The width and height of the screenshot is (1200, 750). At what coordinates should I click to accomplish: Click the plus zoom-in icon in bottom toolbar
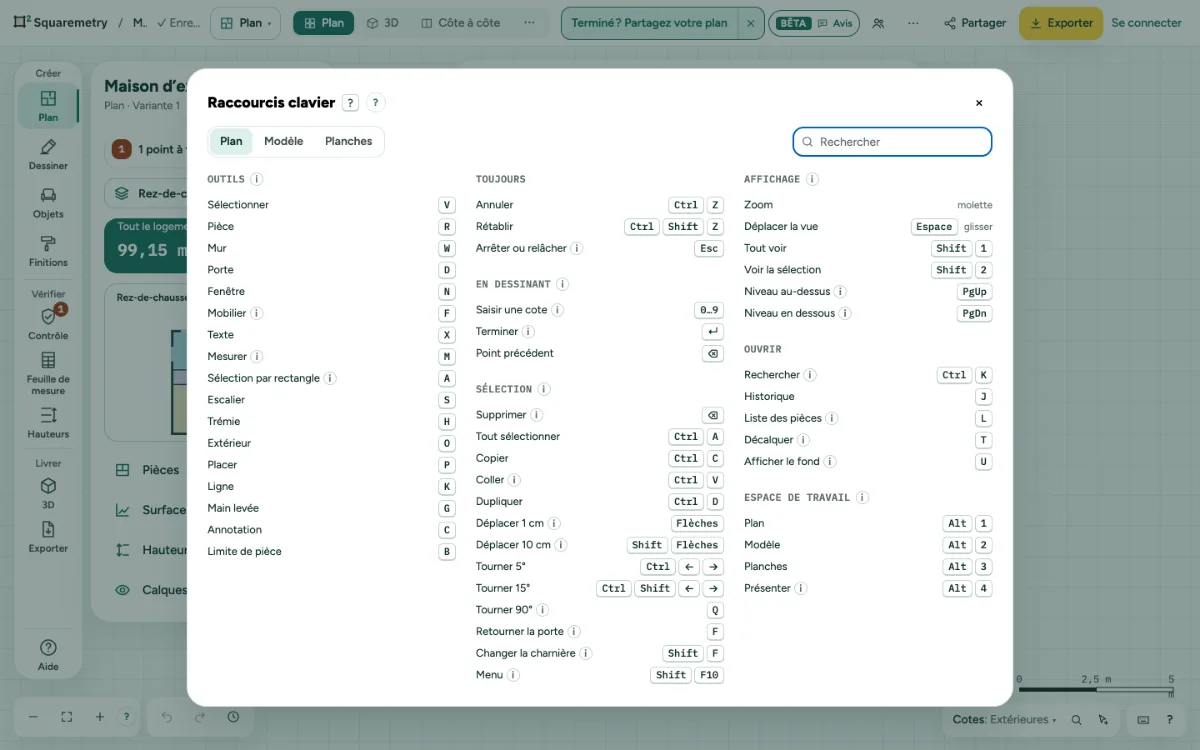click(100, 717)
